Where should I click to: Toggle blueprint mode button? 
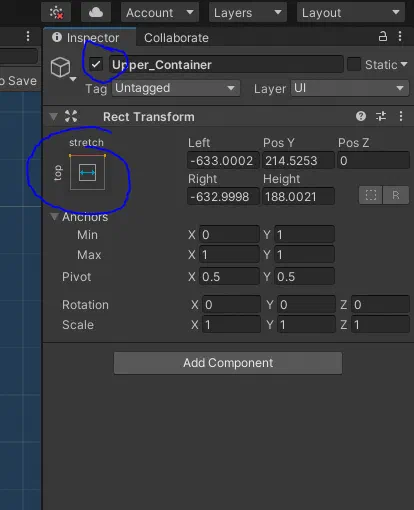coord(371,195)
